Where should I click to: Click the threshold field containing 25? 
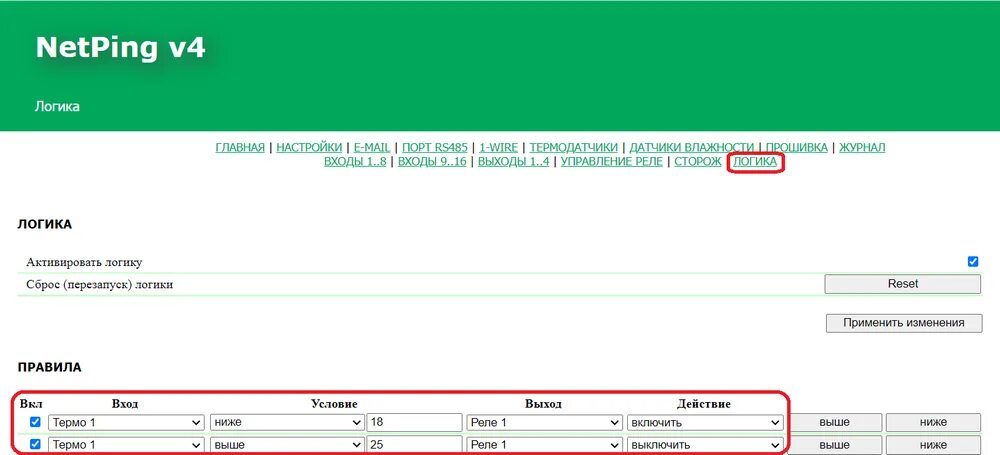[x=415, y=445]
